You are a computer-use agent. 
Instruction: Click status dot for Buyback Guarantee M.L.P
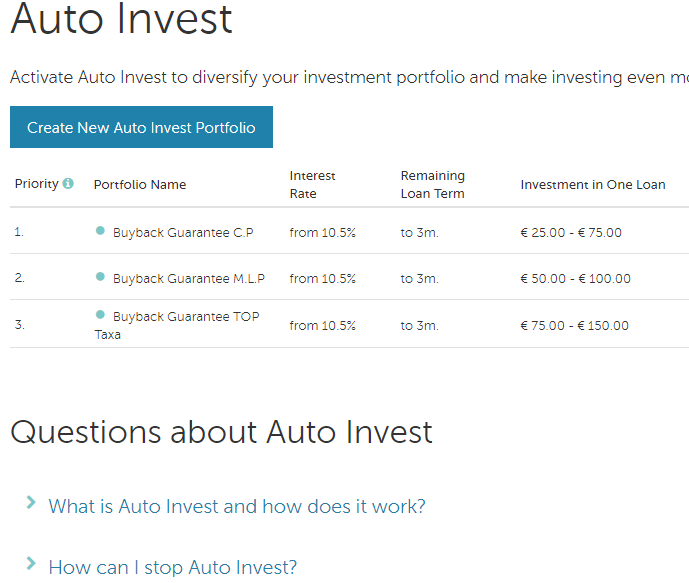click(x=100, y=277)
